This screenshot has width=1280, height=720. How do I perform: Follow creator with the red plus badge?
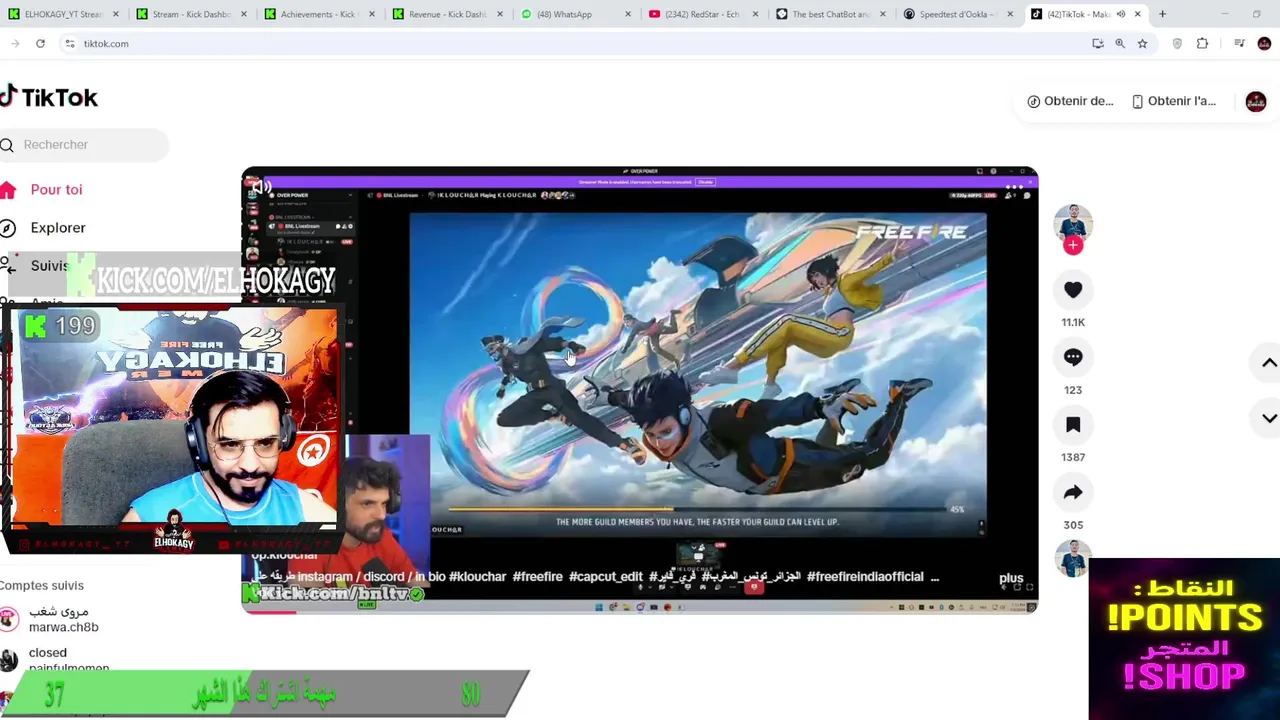(1073, 245)
